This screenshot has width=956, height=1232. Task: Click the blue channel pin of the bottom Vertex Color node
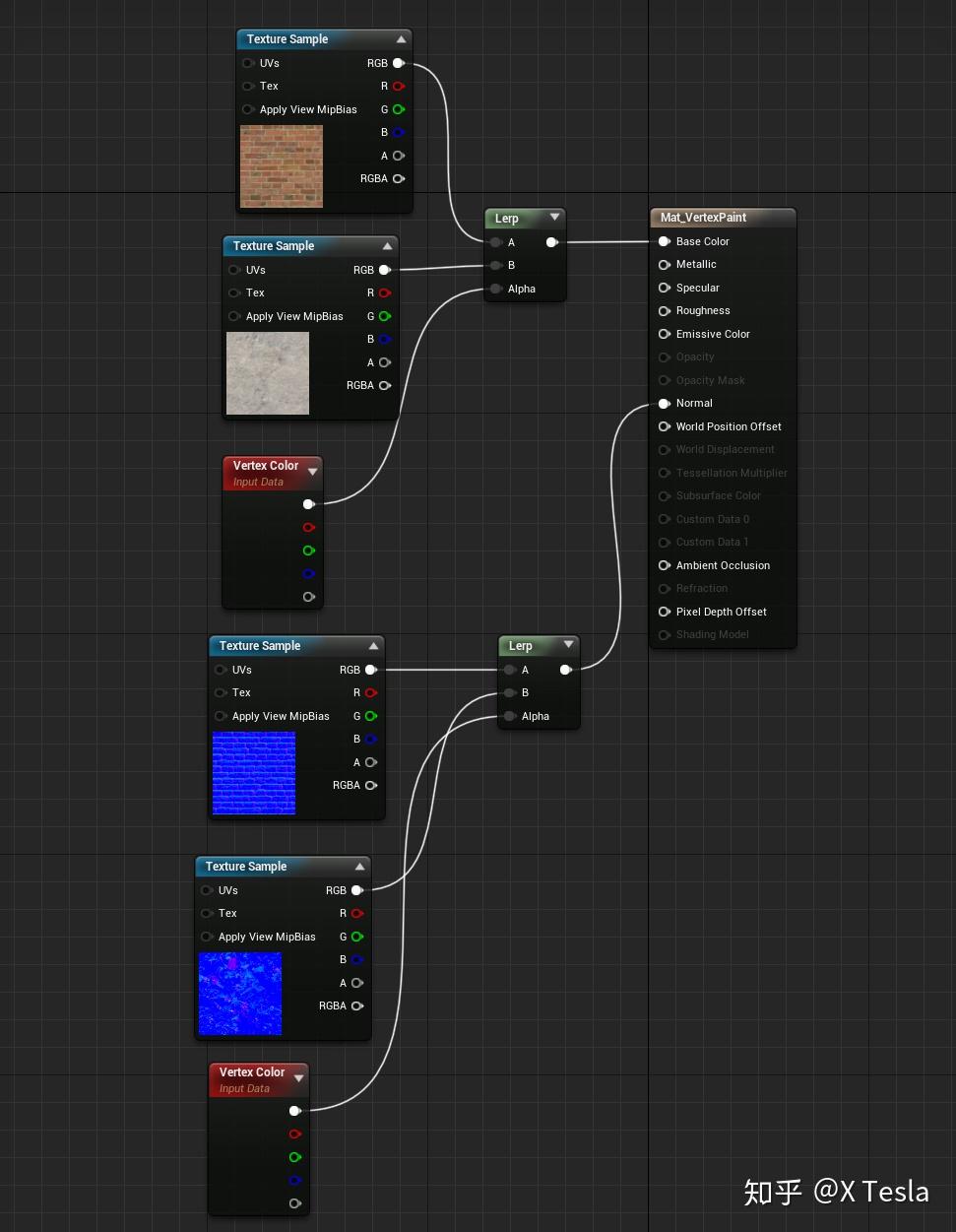click(295, 1181)
